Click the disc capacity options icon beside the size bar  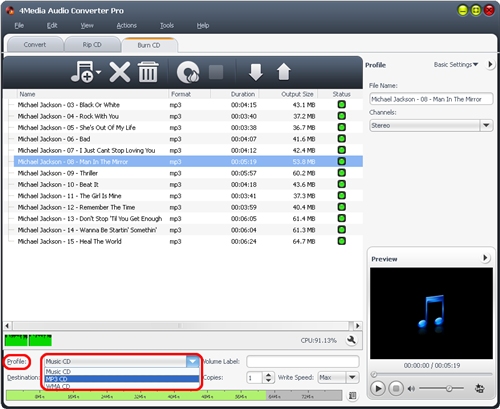pos(352,396)
